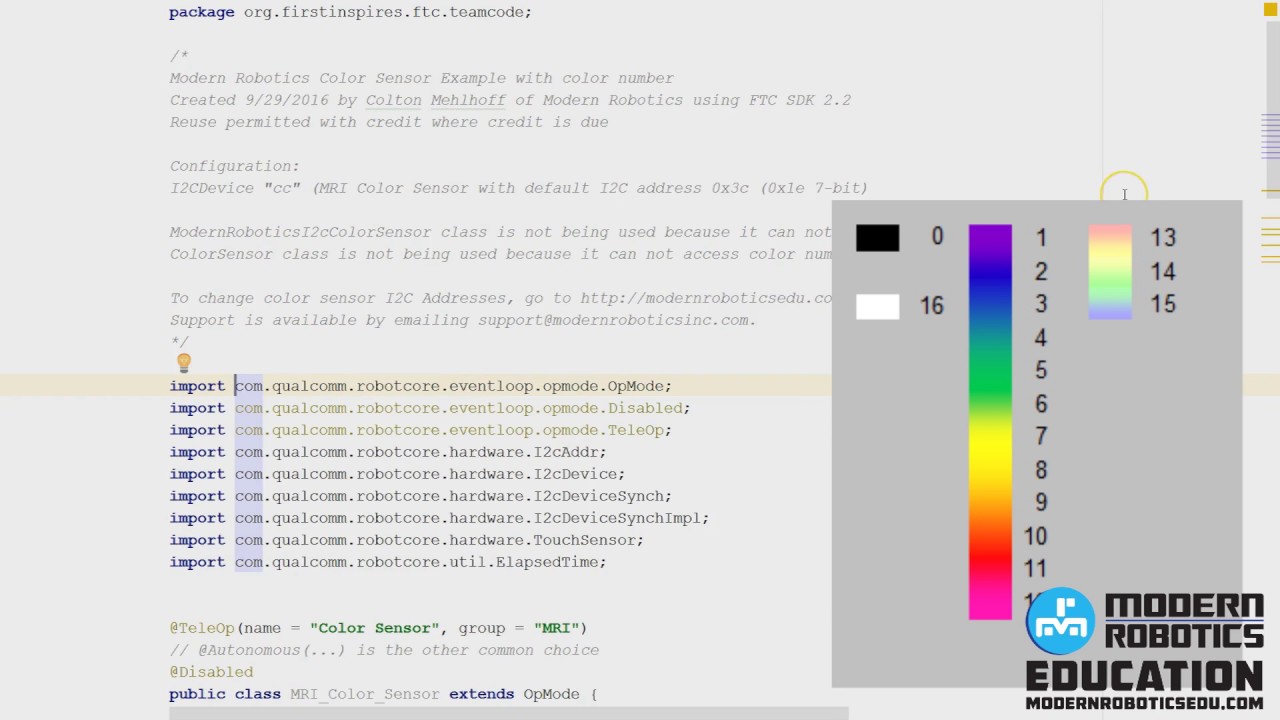Click the I2CDevice "cc" comment line
1280x720 pixels.
(x=518, y=188)
